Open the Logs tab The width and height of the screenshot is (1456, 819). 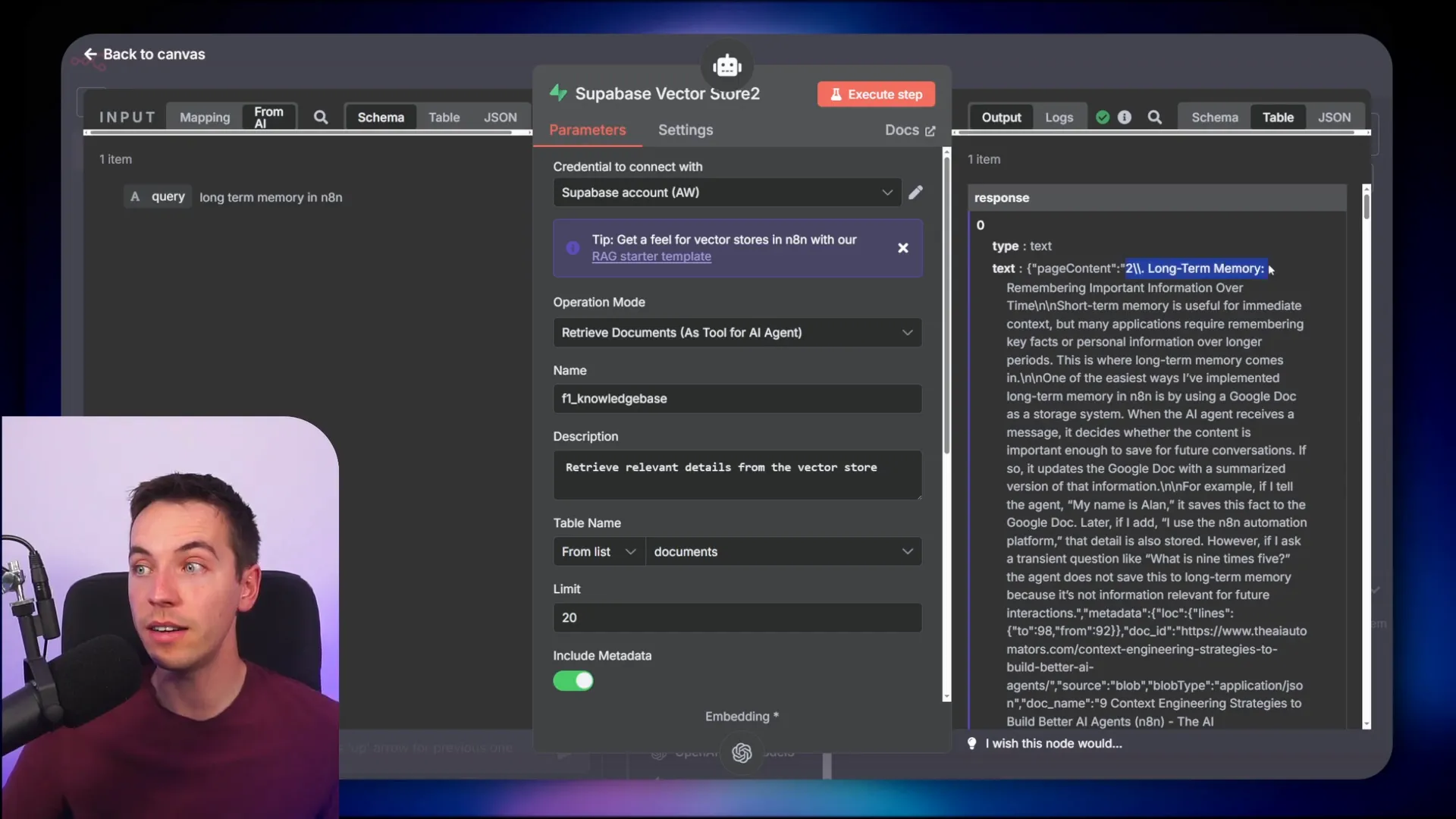pyautogui.click(x=1059, y=117)
